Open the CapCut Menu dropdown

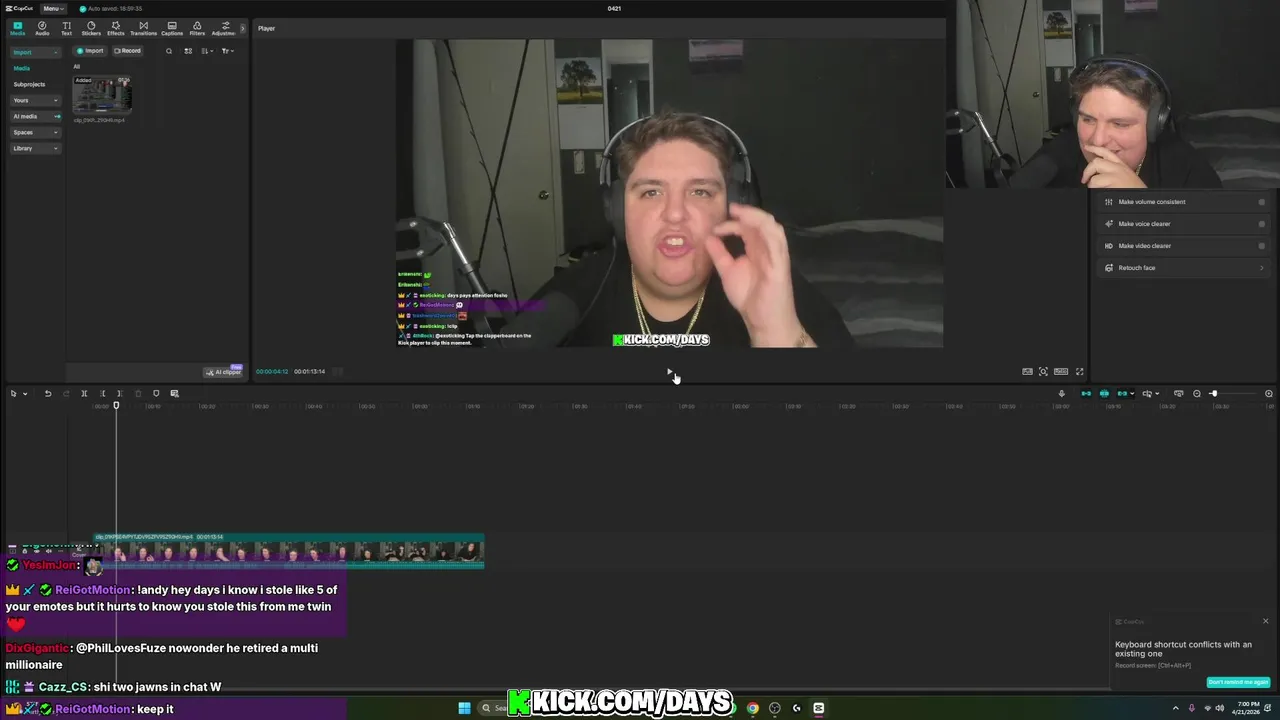(53, 8)
